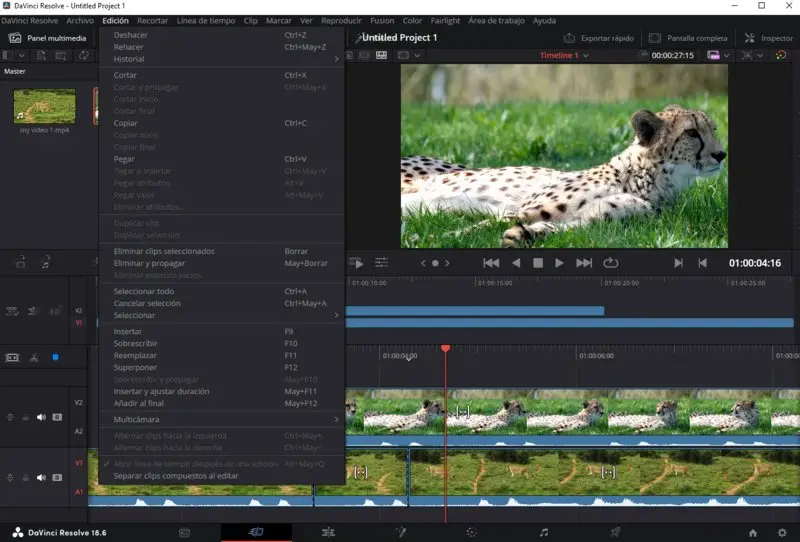Open the dropdown left of bypass grades icon

tap(760, 55)
